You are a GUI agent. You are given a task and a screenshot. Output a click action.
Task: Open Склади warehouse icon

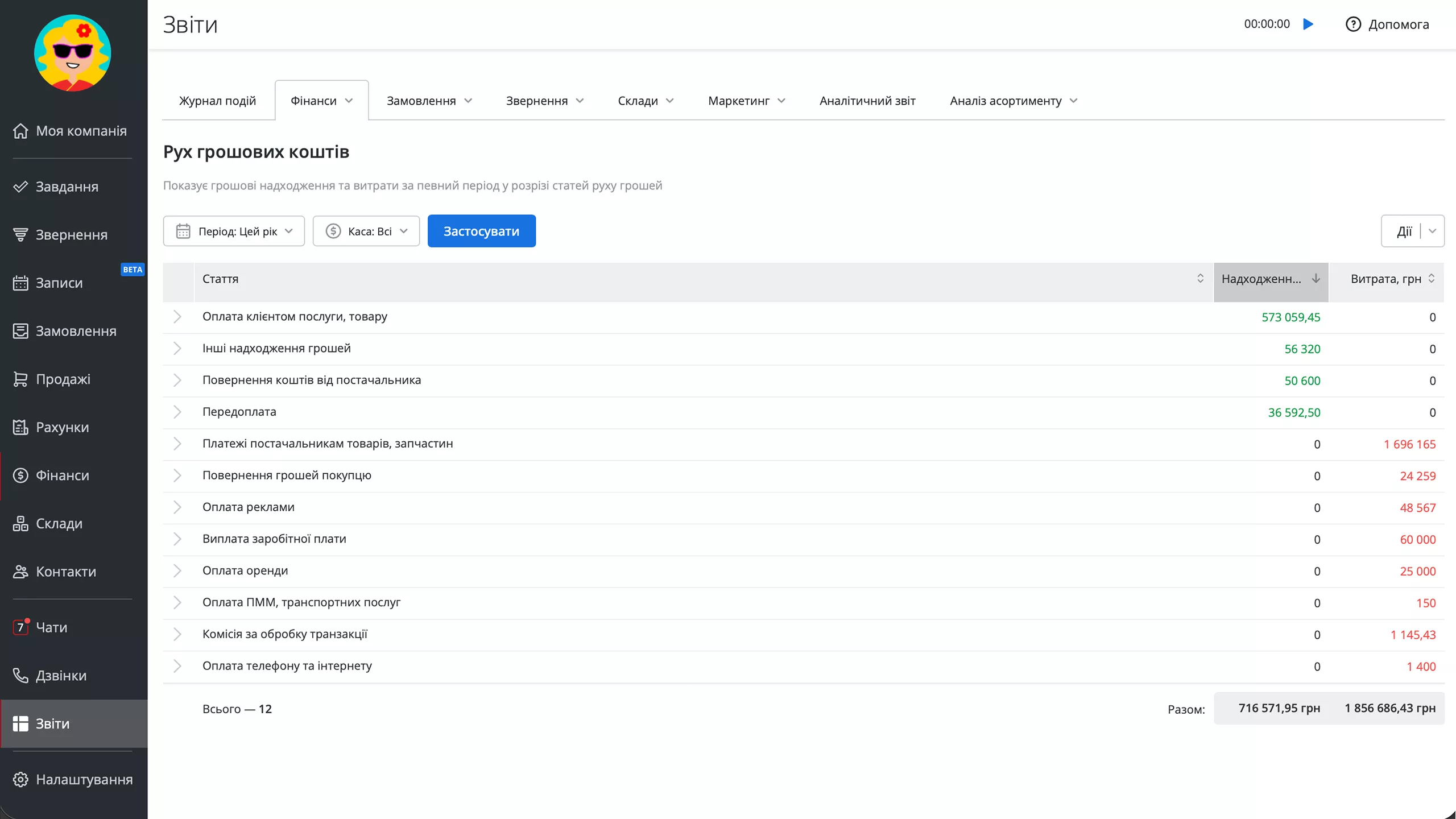click(x=20, y=523)
